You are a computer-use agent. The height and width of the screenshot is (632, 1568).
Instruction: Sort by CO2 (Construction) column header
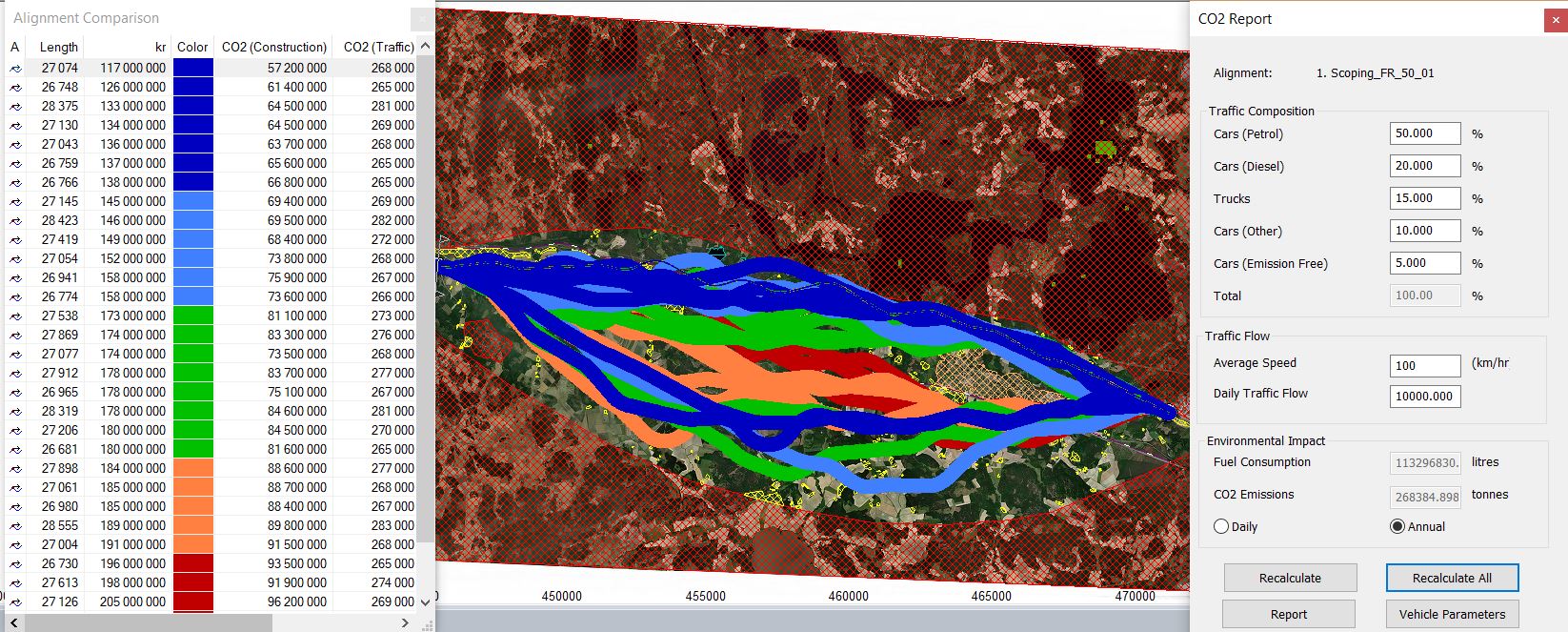[x=273, y=47]
